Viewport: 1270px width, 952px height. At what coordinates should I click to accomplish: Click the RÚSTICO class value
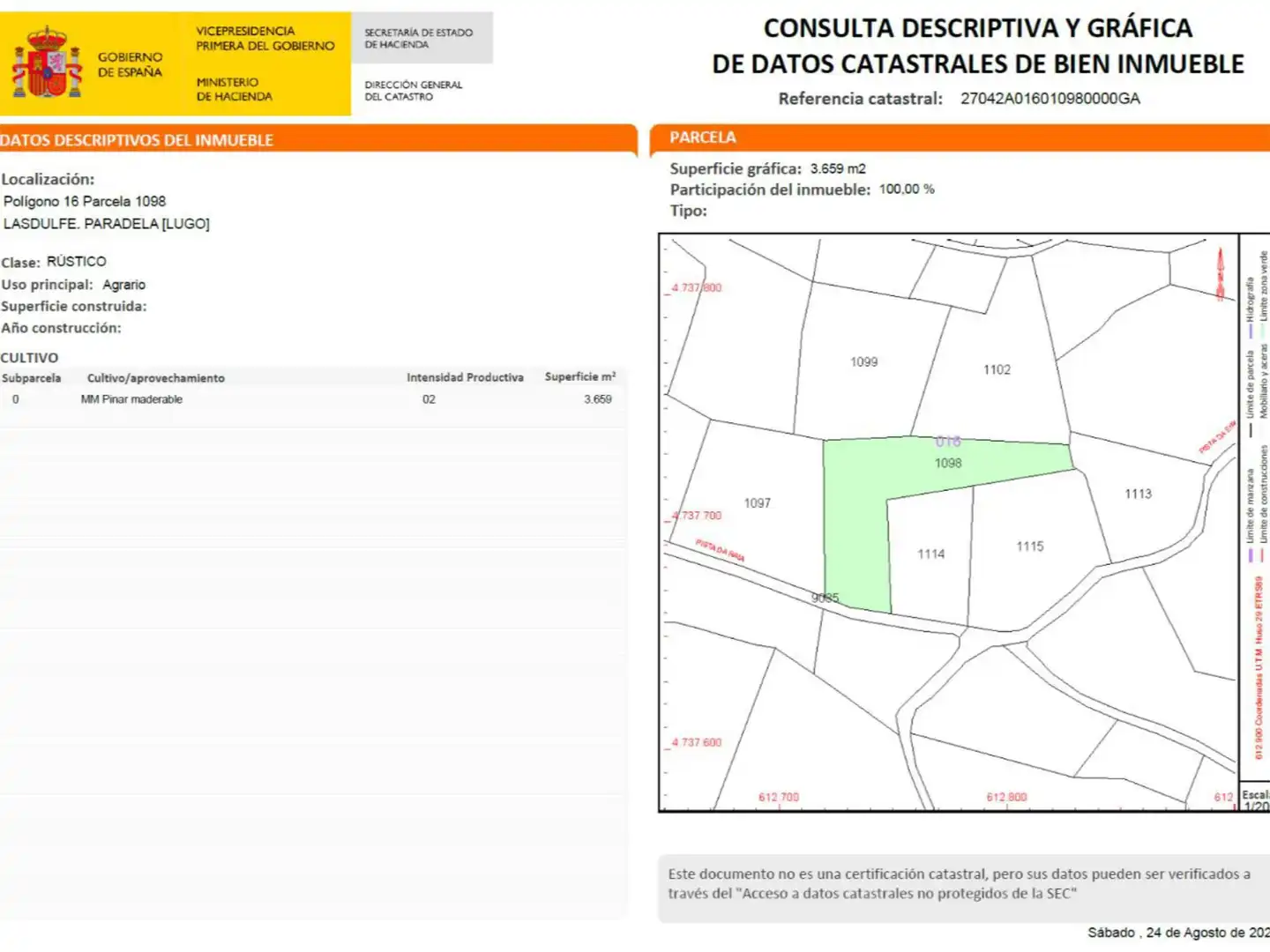[x=77, y=262]
